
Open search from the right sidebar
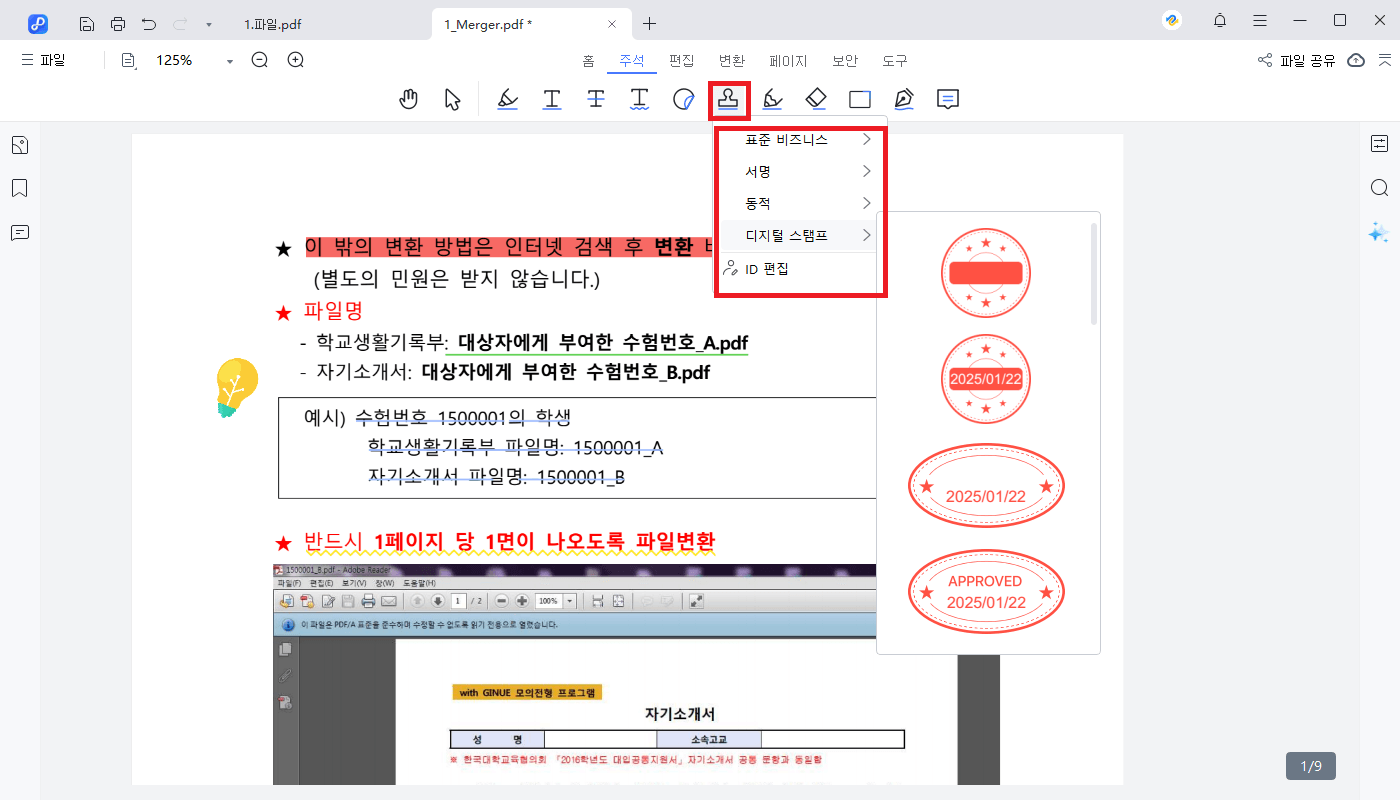pyautogui.click(x=1379, y=188)
